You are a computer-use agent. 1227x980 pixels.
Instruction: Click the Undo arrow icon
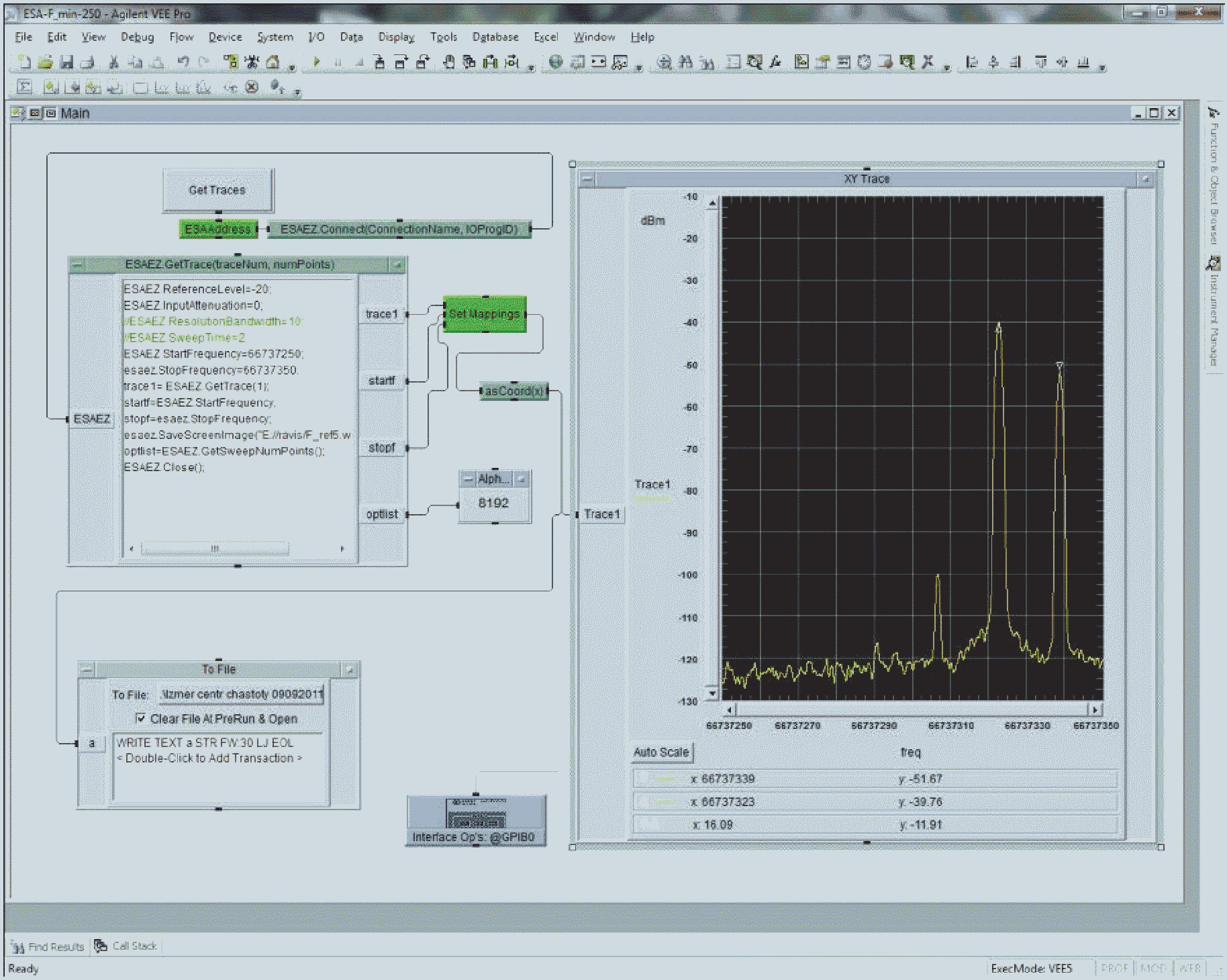(x=183, y=62)
